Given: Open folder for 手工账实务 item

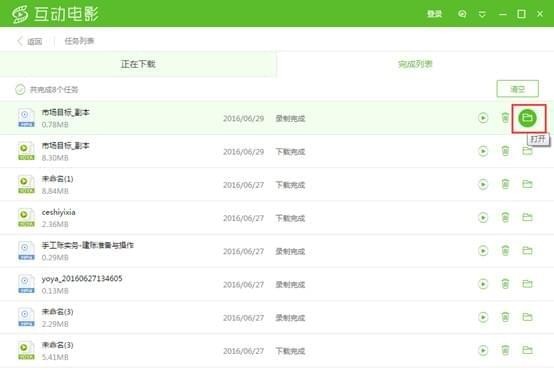Looking at the screenshot, I should point(527,251).
